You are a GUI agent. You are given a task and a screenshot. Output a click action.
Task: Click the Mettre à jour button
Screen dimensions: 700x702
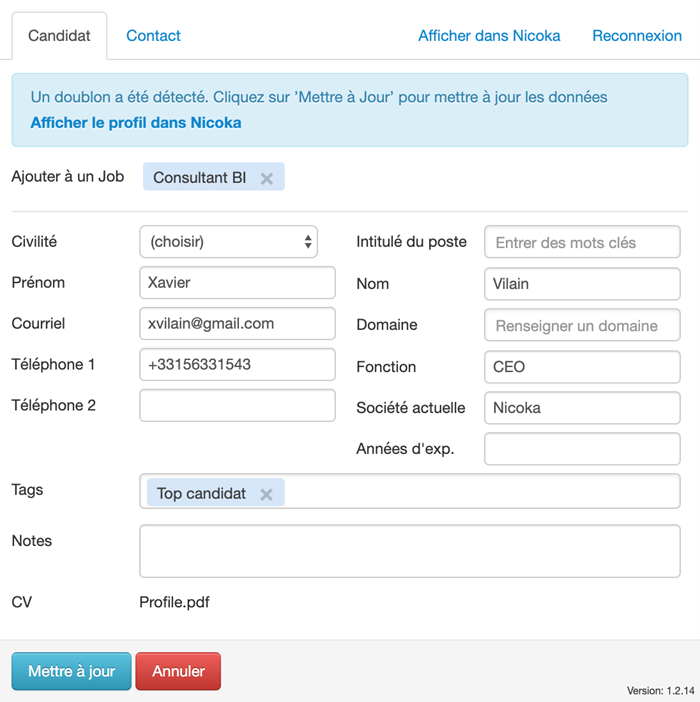pos(72,671)
